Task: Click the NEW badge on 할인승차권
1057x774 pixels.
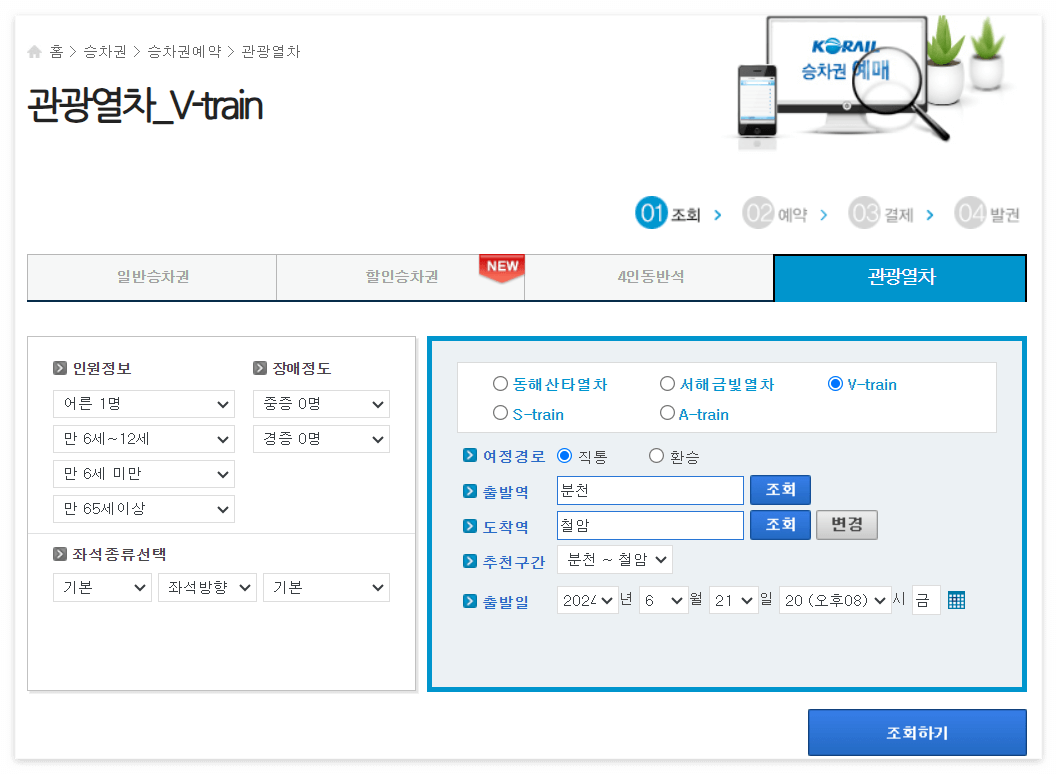Action: pos(500,266)
